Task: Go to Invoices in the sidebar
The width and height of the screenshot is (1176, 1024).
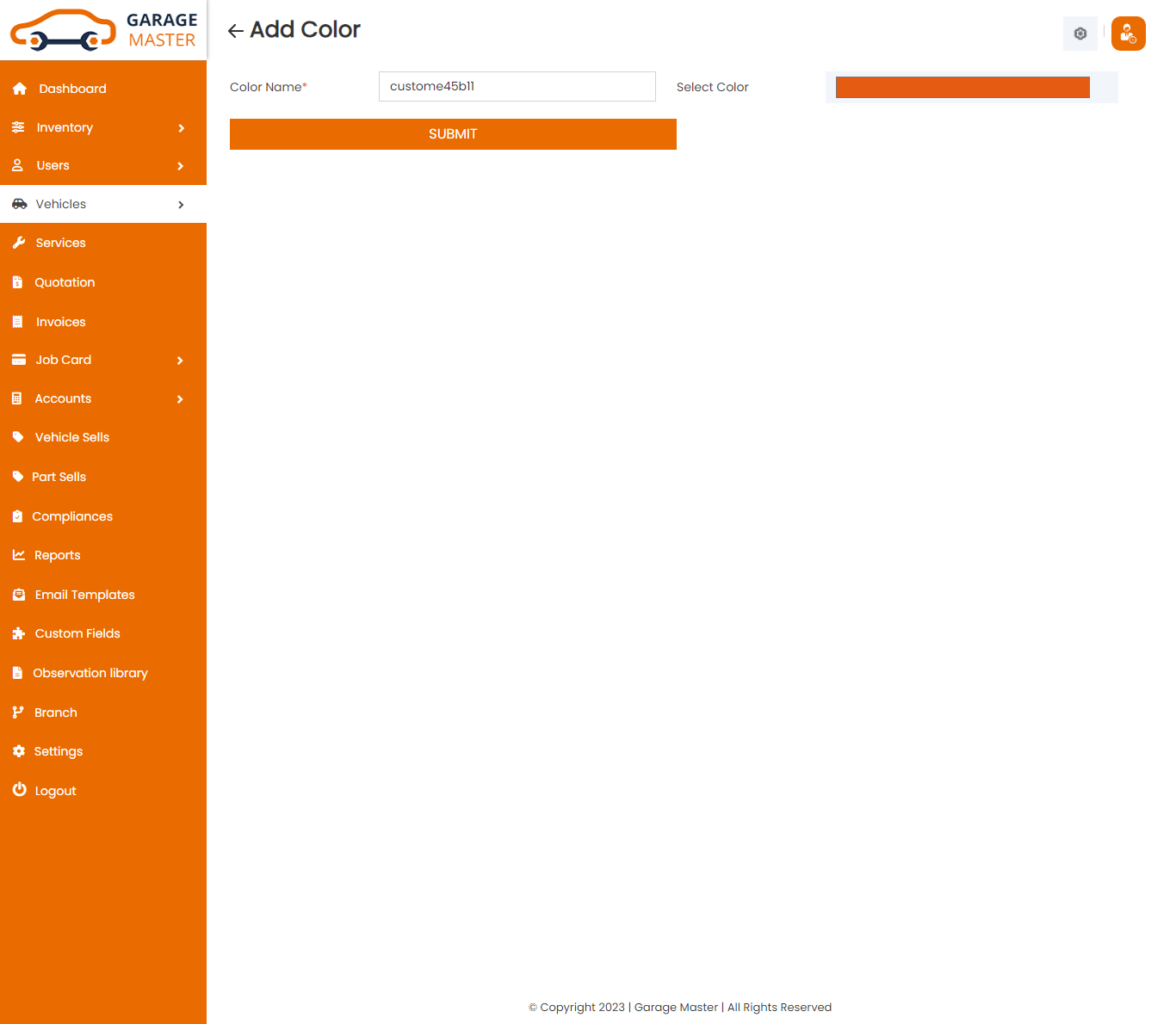Action: [x=60, y=322]
